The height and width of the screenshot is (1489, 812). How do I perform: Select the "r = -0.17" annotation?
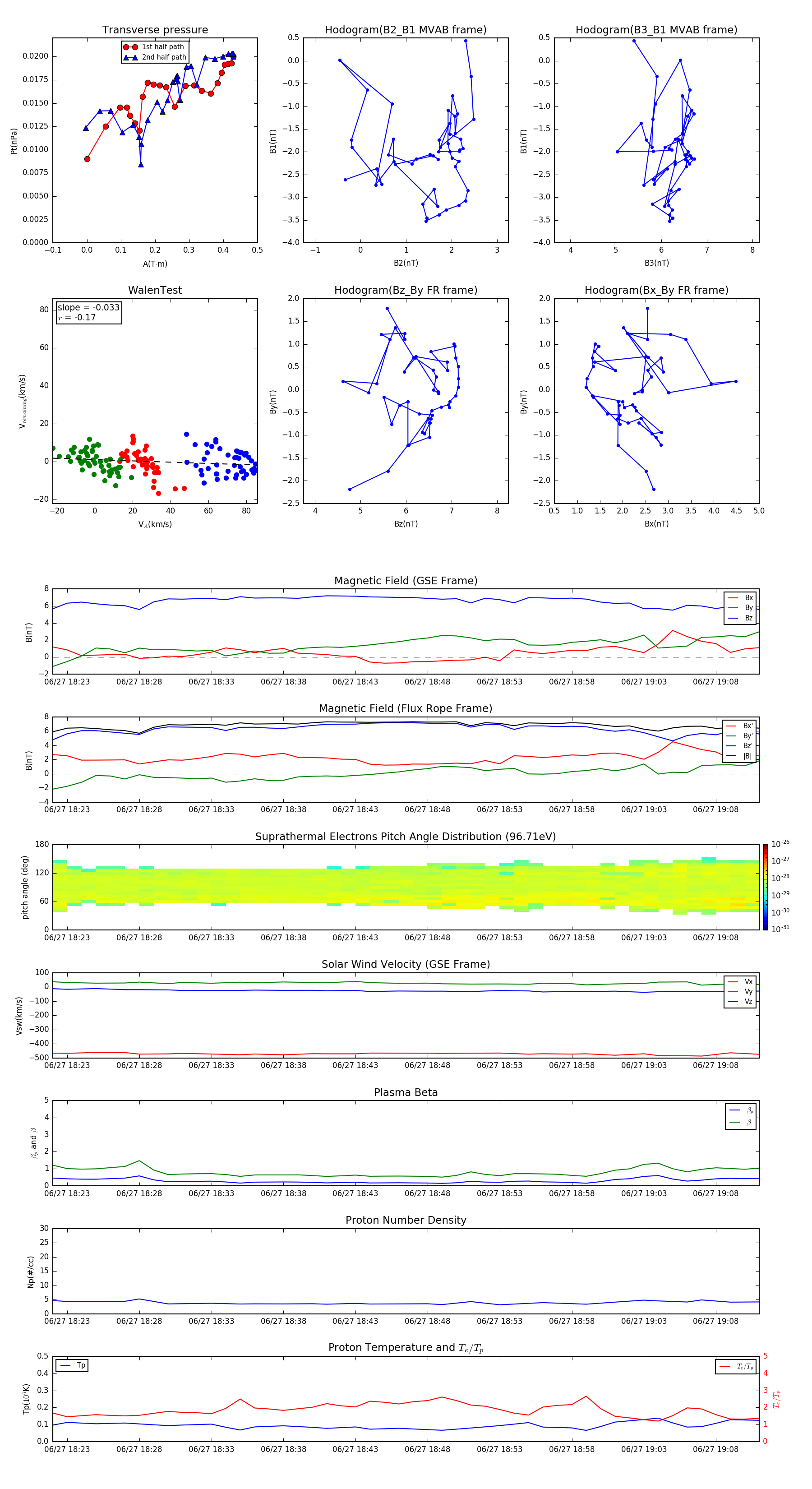(x=76, y=317)
